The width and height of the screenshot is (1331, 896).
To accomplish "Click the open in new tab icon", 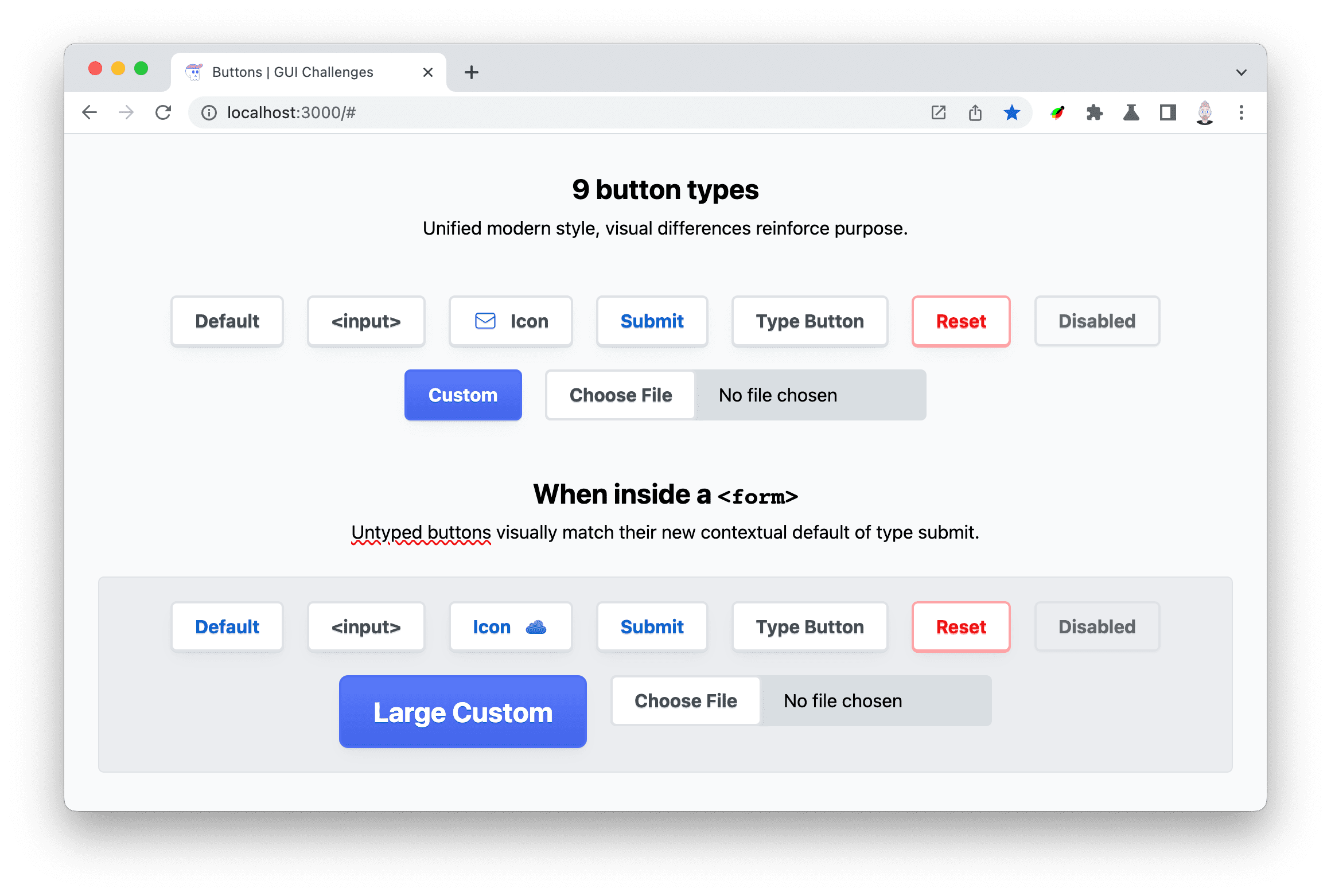I will pyautogui.click(x=939, y=111).
